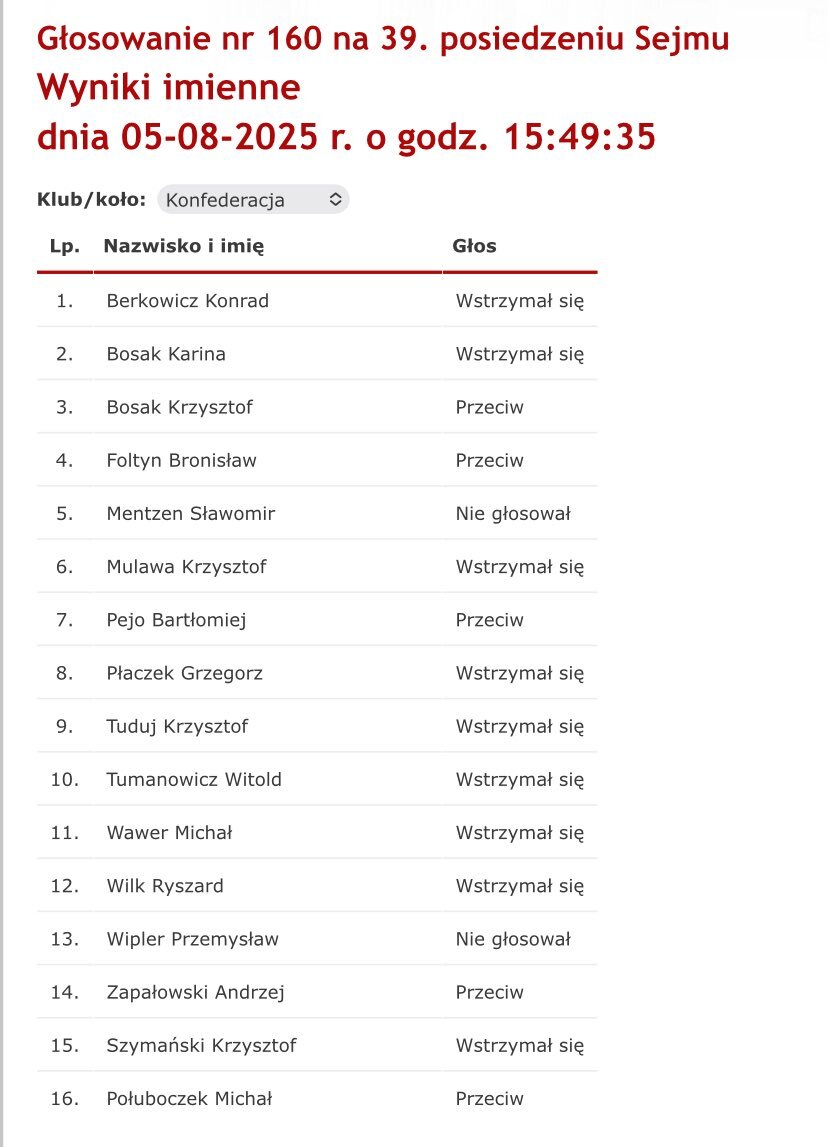Click the 'Nazwisko i imię' column header

click(x=184, y=246)
